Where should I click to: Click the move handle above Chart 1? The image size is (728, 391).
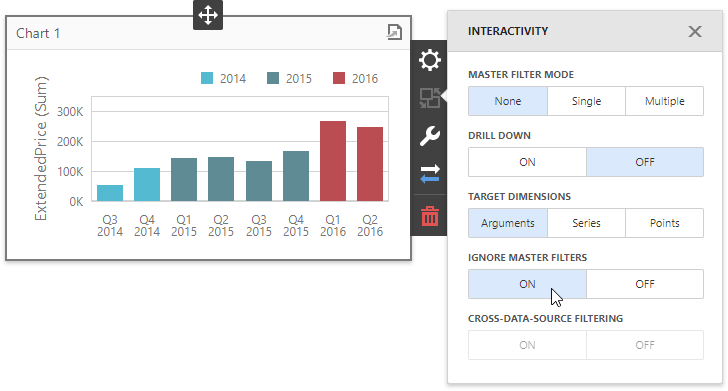click(208, 14)
